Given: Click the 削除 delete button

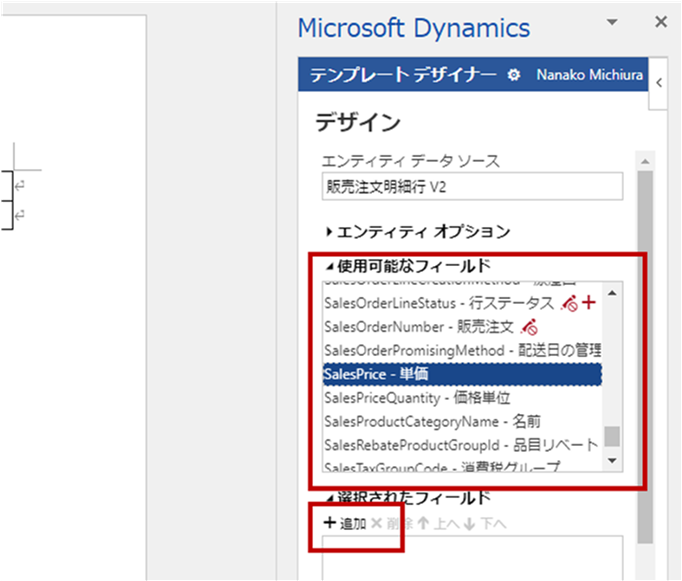Looking at the screenshot, I should coord(392,524).
